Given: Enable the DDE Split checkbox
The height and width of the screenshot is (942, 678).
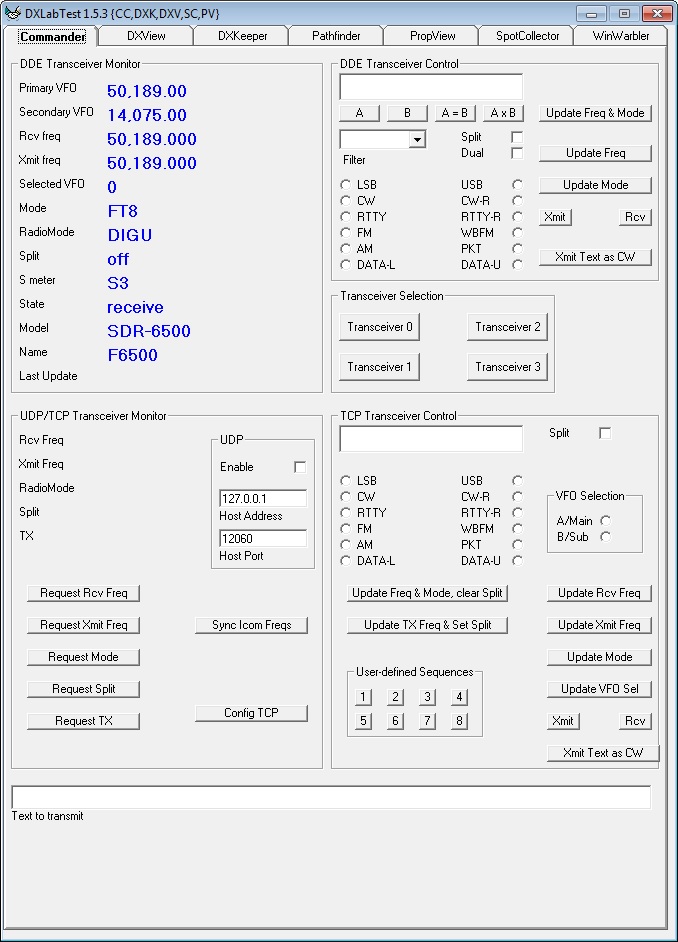Looking at the screenshot, I should 516,137.
